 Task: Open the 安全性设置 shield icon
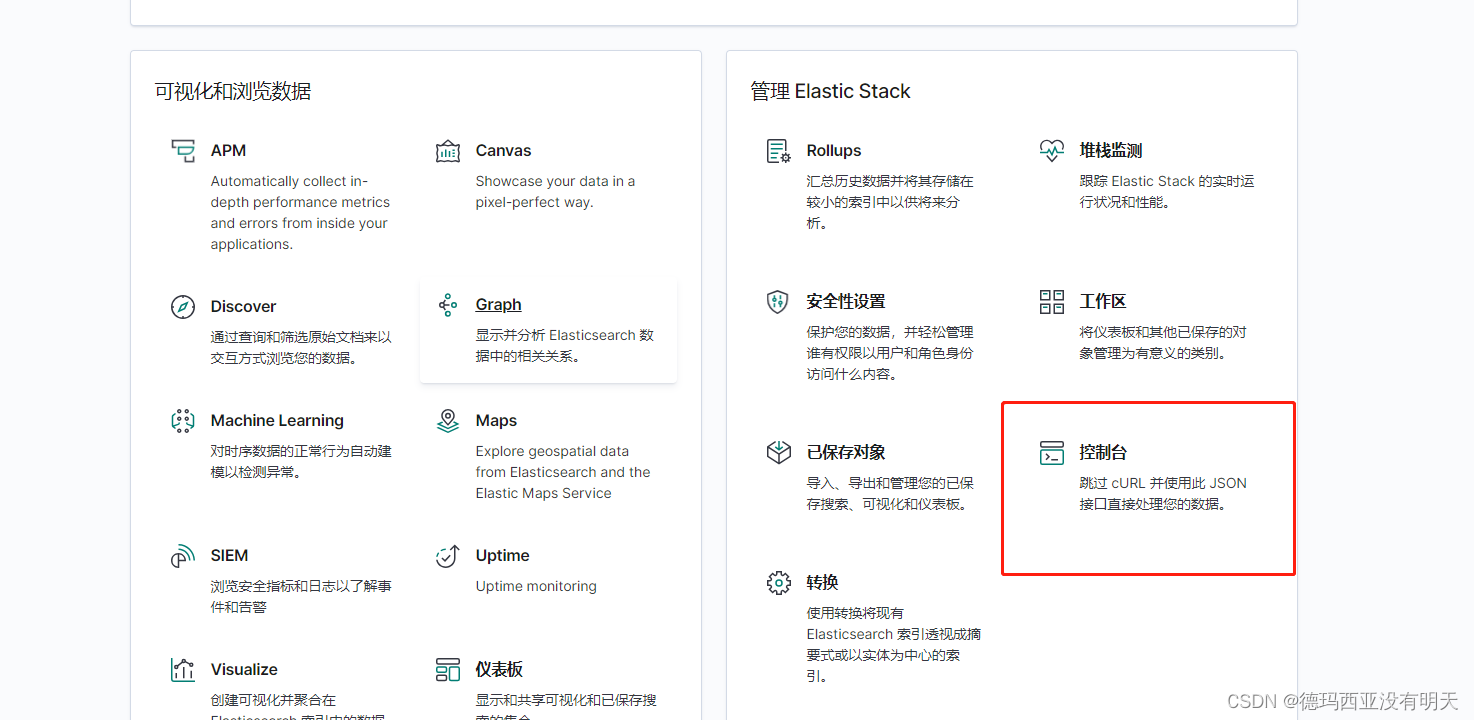778,302
